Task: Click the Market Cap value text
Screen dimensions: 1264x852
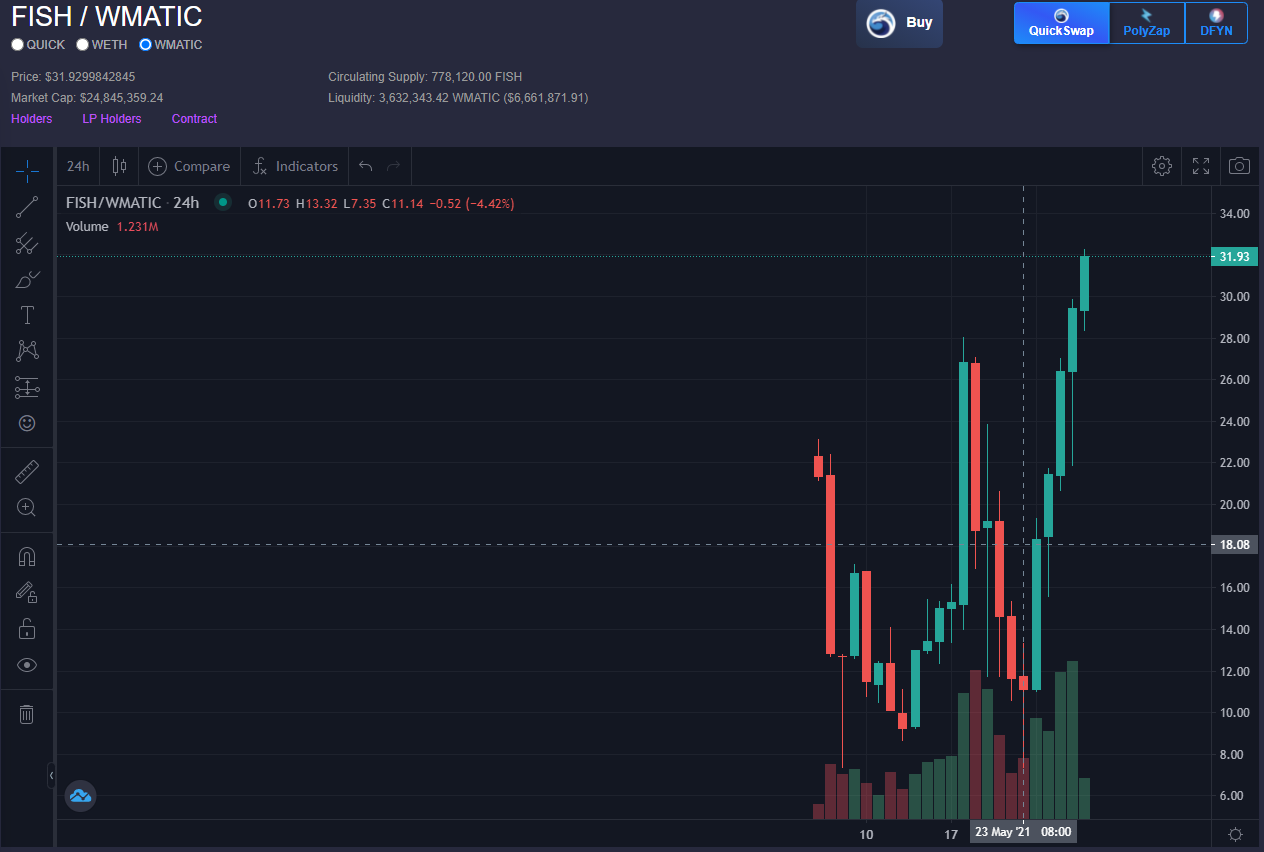Action: (x=87, y=98)
